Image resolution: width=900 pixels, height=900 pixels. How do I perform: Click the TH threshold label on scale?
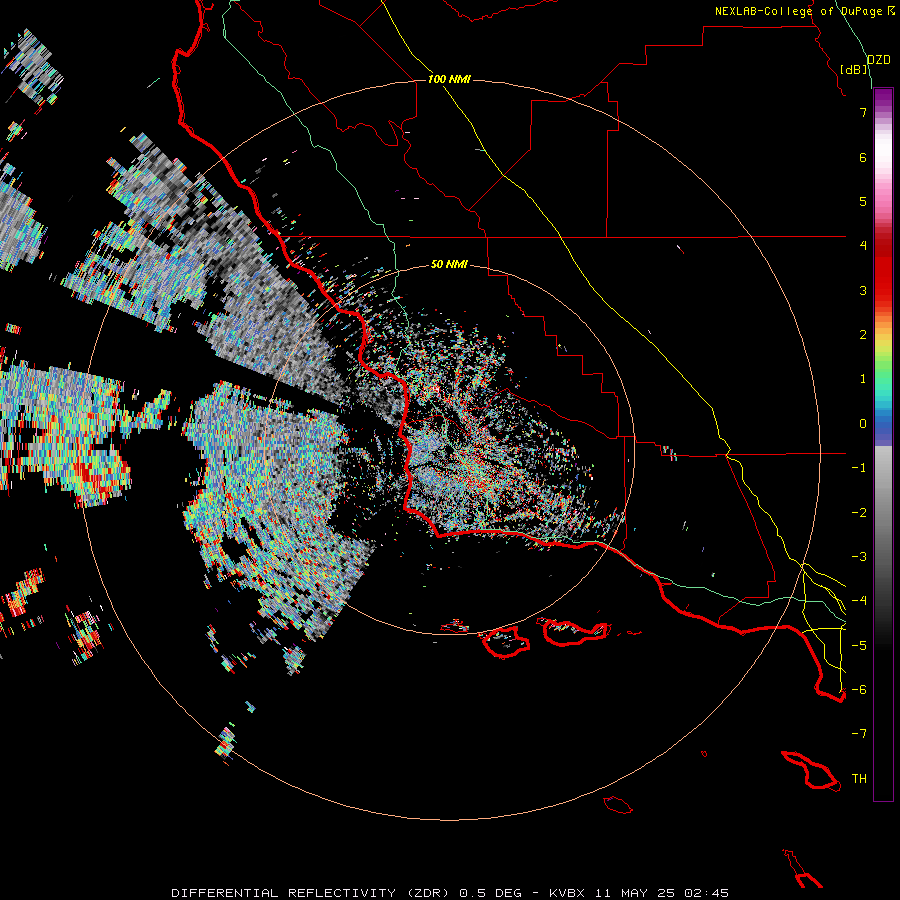pyautogui.click(x=859, y=779)
